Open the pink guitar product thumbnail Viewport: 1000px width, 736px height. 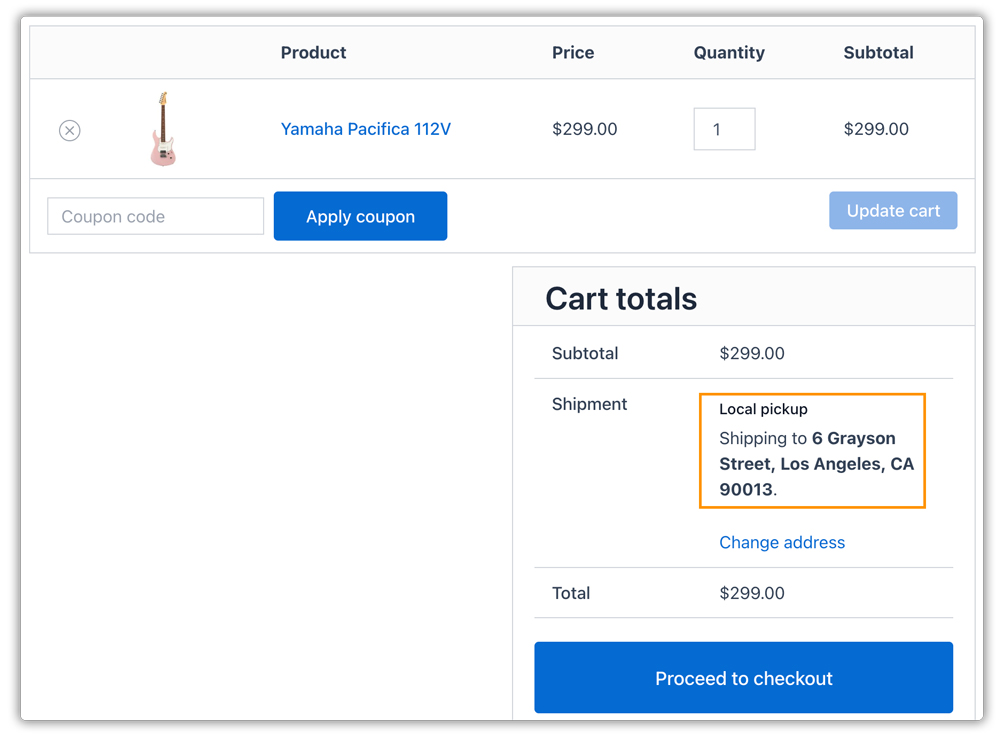163,129
